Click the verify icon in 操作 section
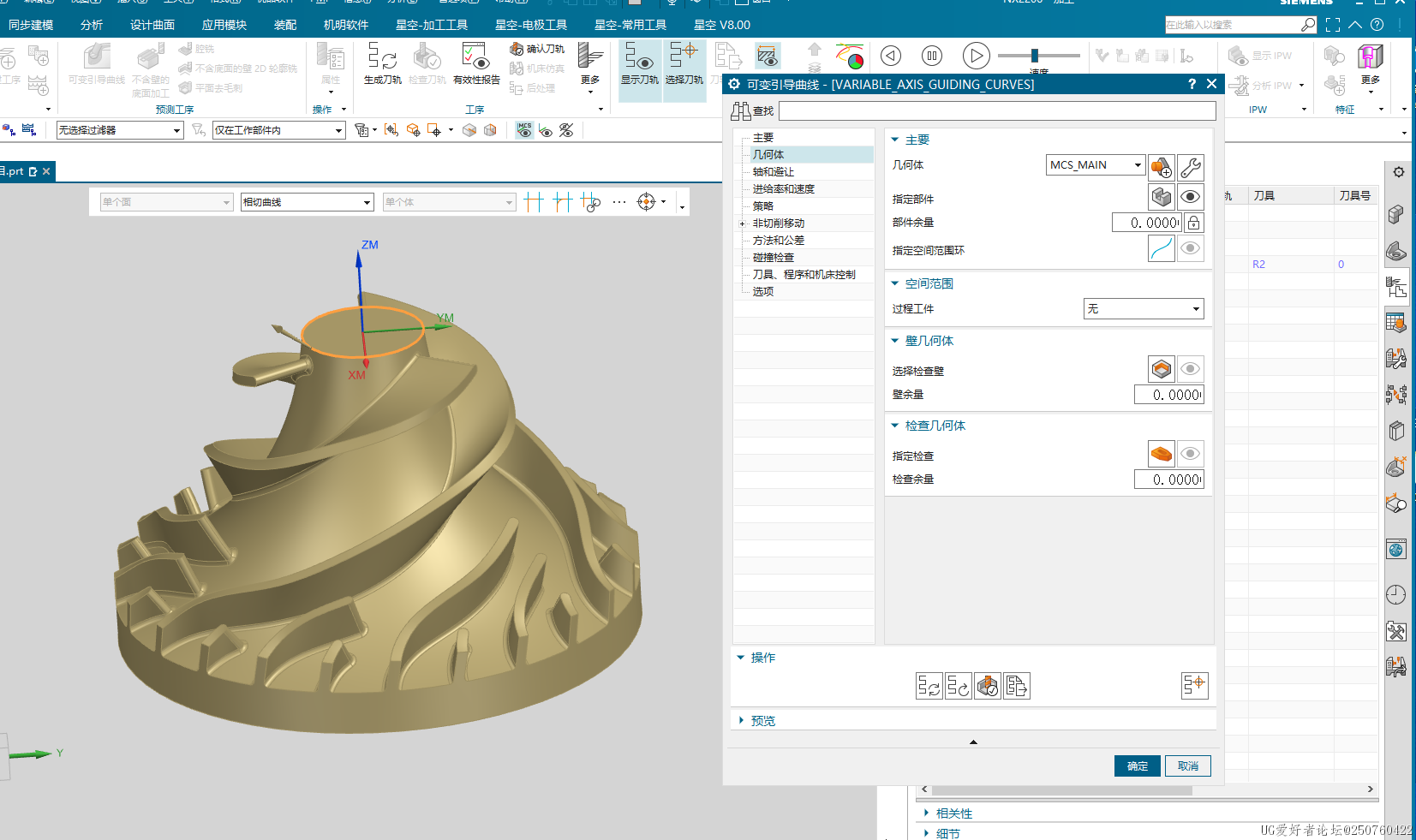Viewport: 1416px width, 840px height. pos(988,686)
